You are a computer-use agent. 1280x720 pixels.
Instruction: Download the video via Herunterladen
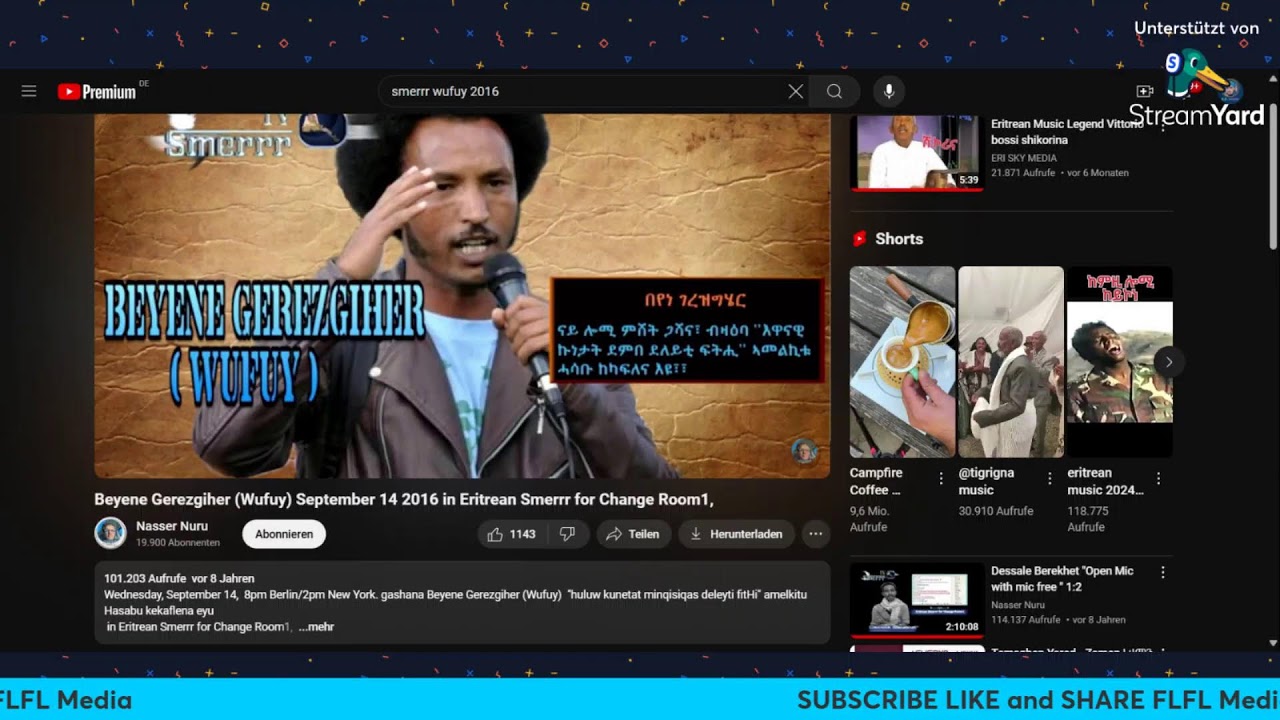click(x=737, y=534)
